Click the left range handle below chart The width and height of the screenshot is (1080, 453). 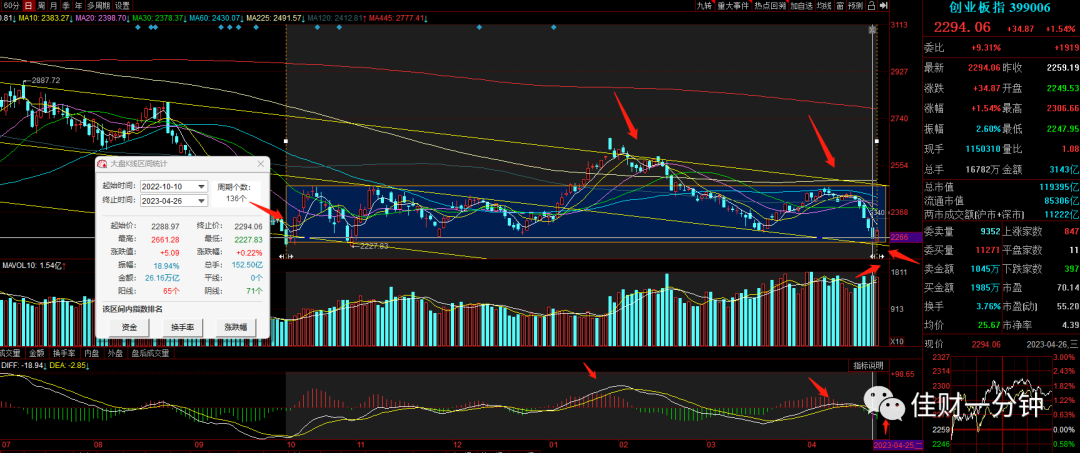pos(288,256)
